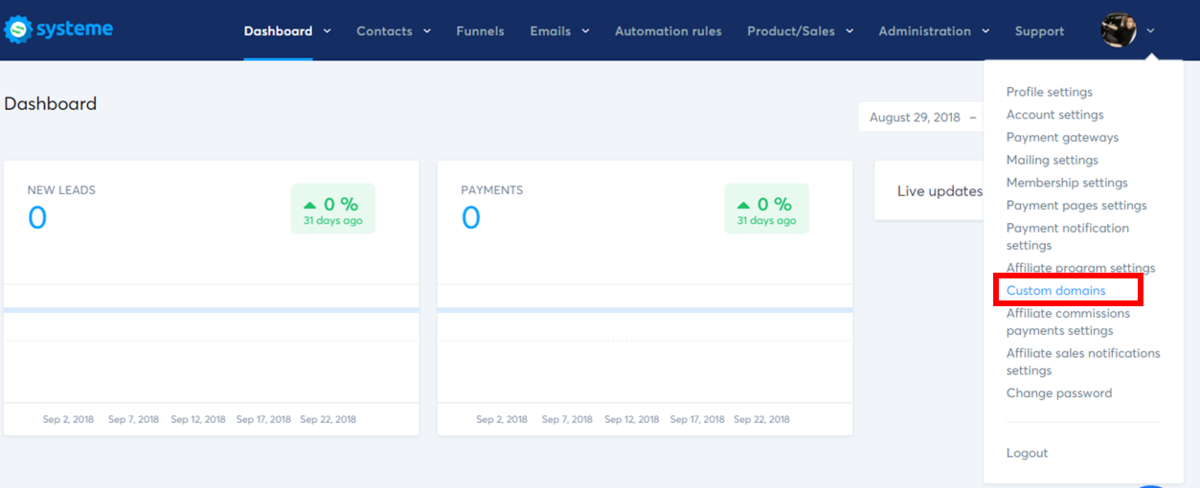This screenshot has width=1200, height=488.
Task: Expand the Dashboard menu chevron
Action: [327, 31]
